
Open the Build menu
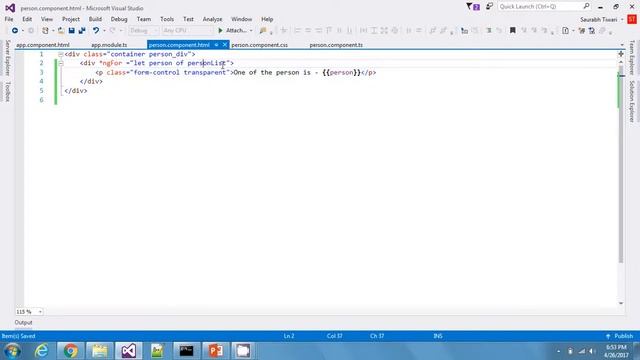pos(95,19)
